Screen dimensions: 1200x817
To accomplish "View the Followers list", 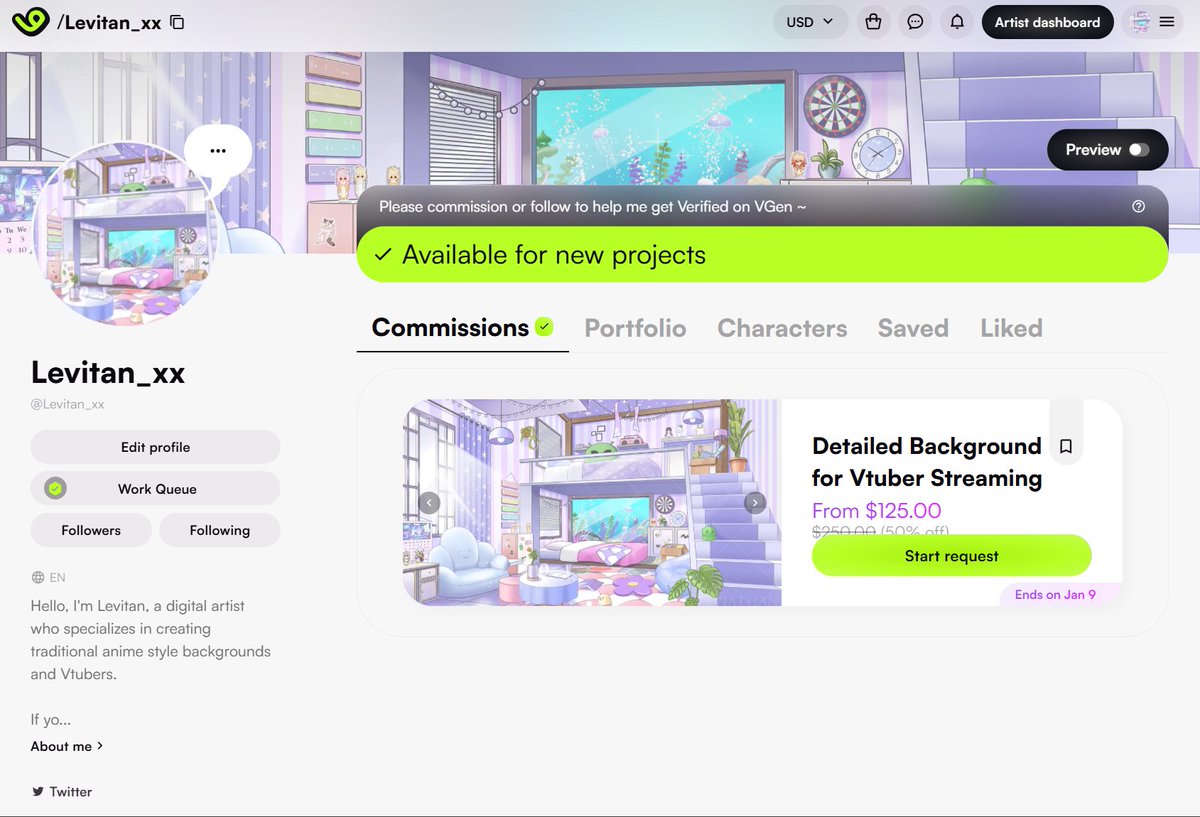I will (91, 530).
